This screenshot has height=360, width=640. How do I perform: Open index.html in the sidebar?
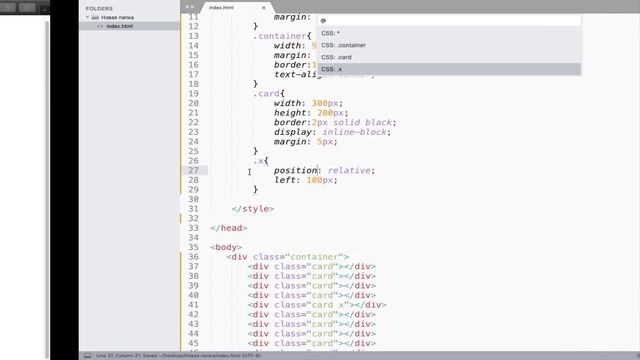(x=120, y=26)
